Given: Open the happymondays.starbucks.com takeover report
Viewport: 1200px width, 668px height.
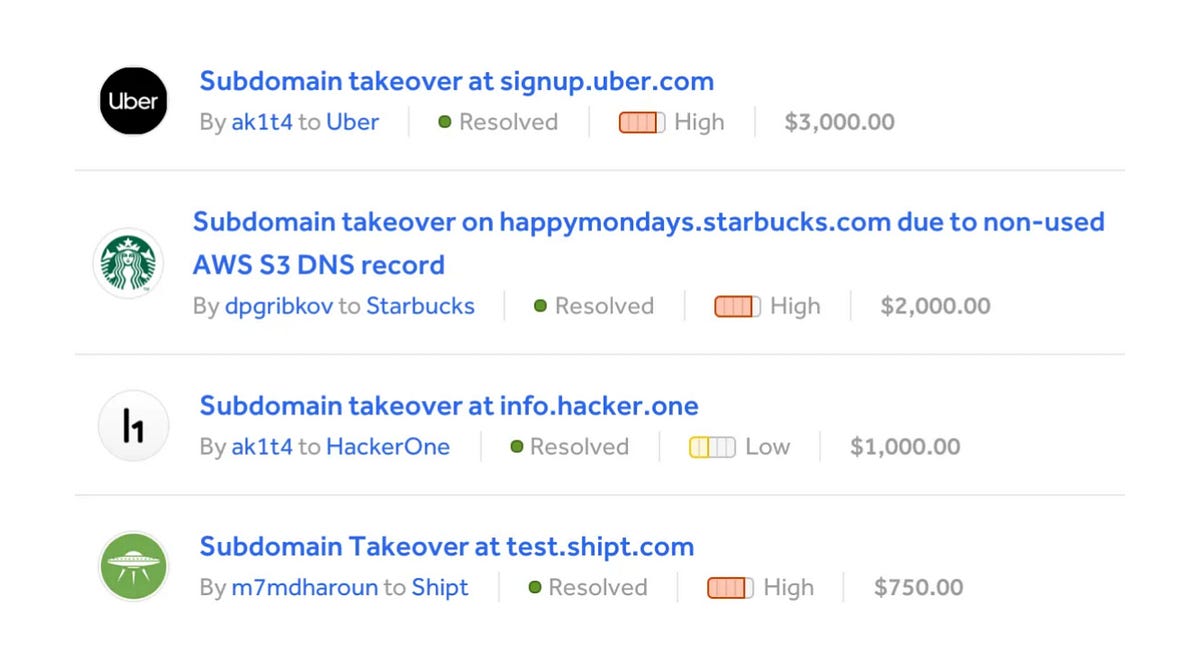Looking at the screenshot, I should 648,221.
